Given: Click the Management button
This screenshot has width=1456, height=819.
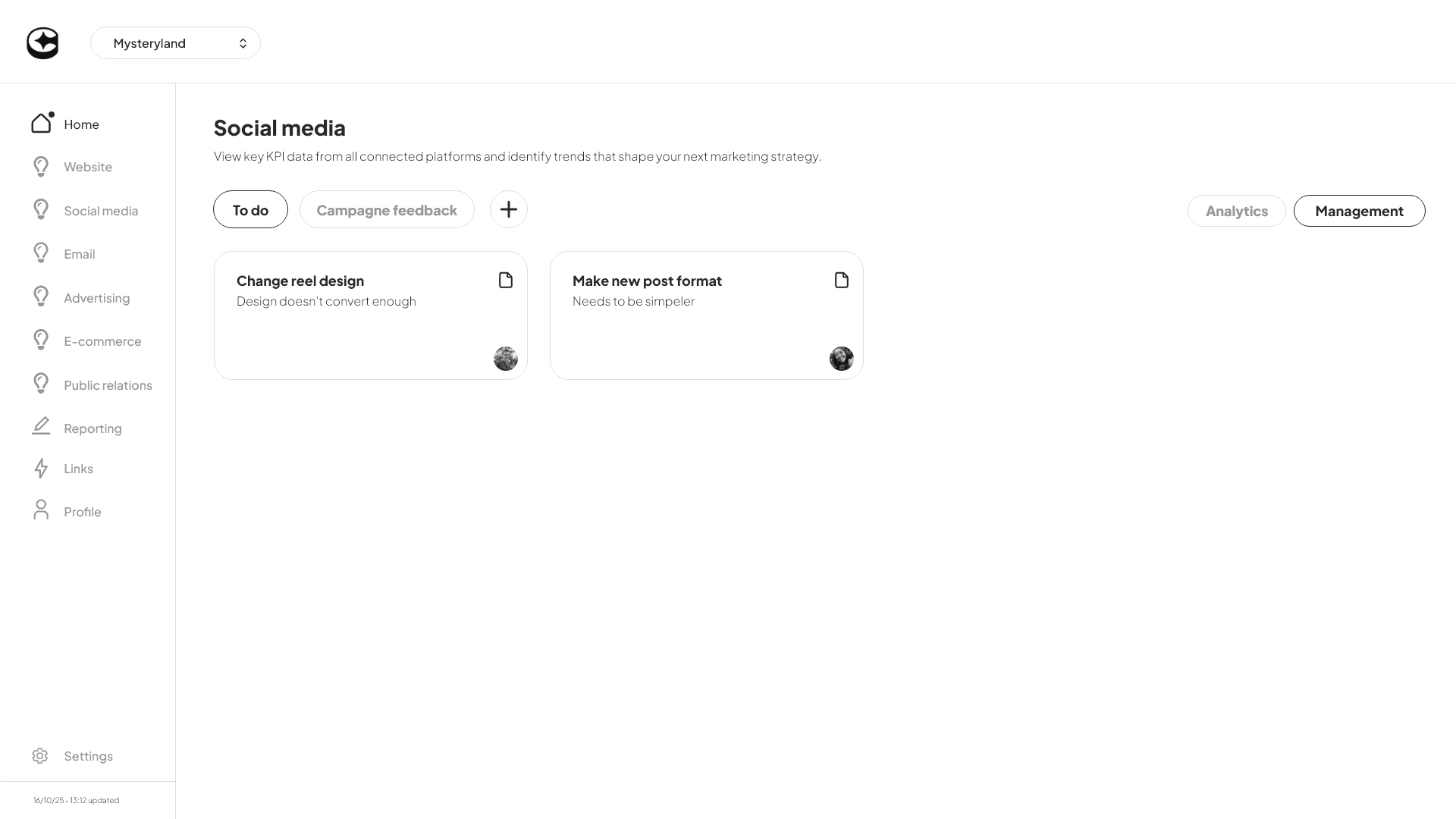Looking at the screenshot, I should coord(1359,211).
